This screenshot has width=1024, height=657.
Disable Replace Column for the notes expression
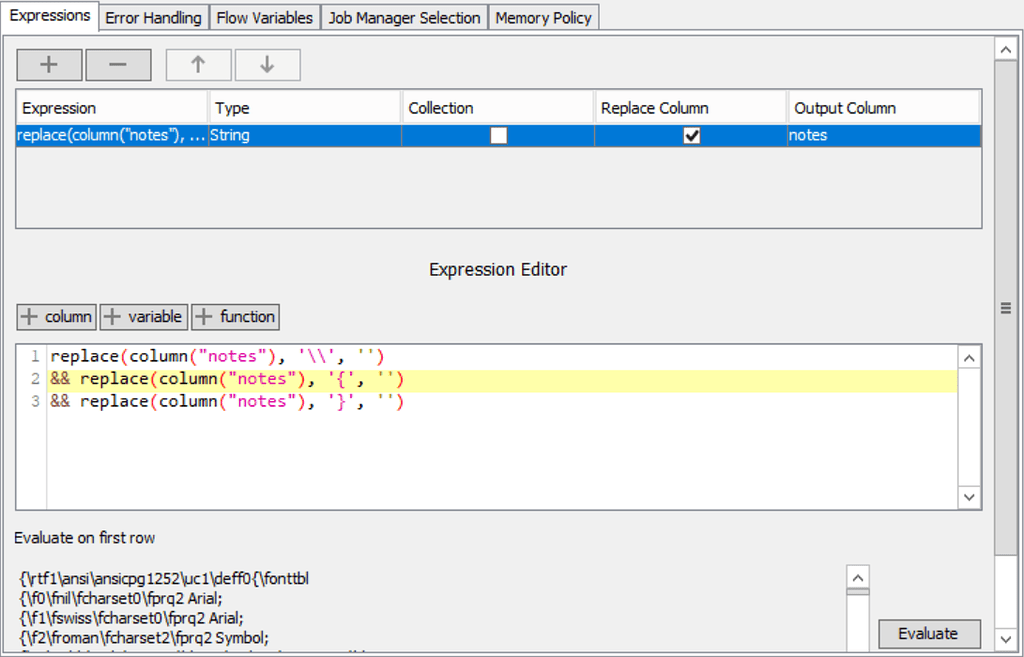click(x=691, y=135)
